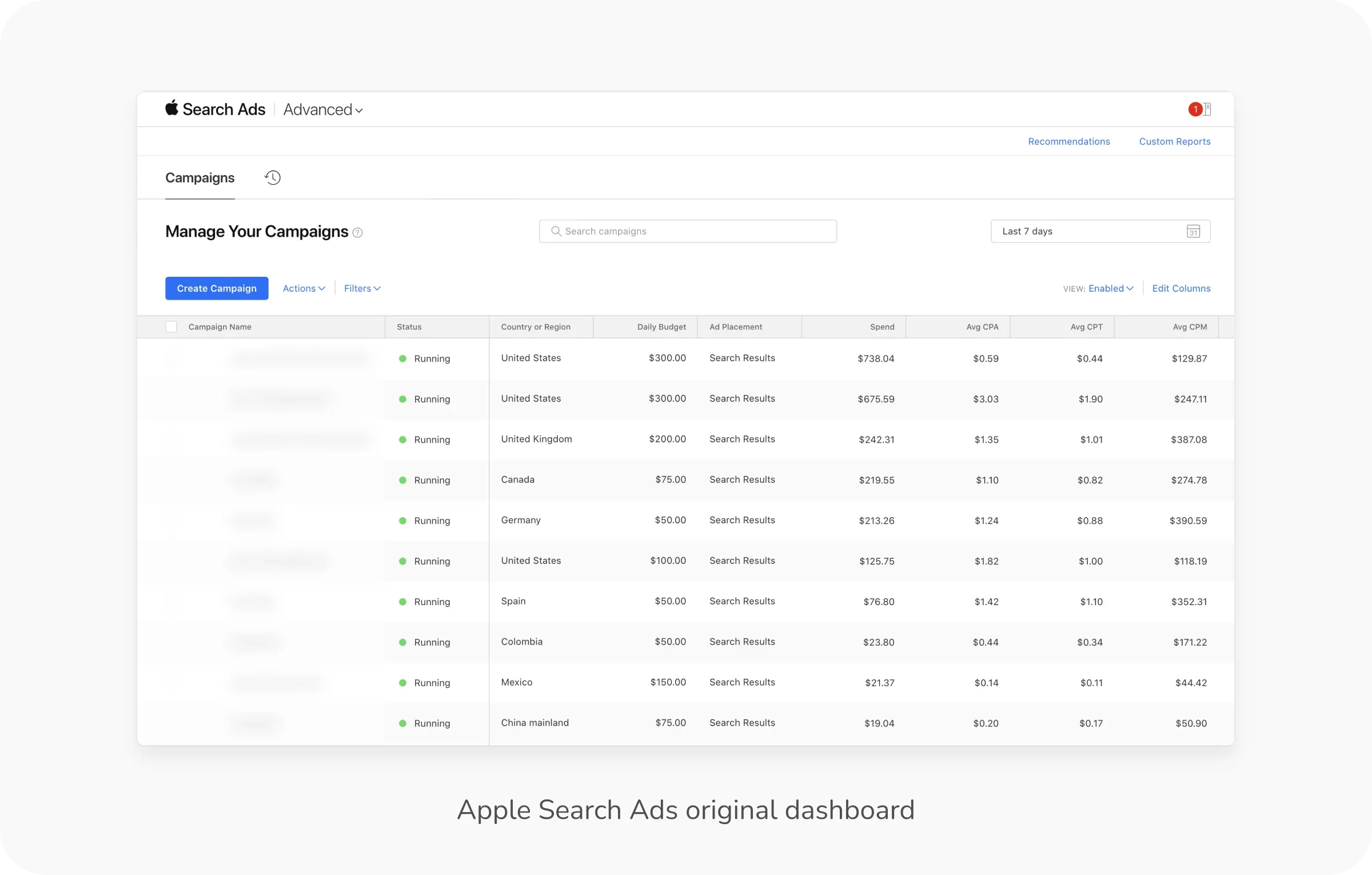Click the $1.82 Avg CPA value
This screenshot has width=1372, height=875.
pos(986,561)
